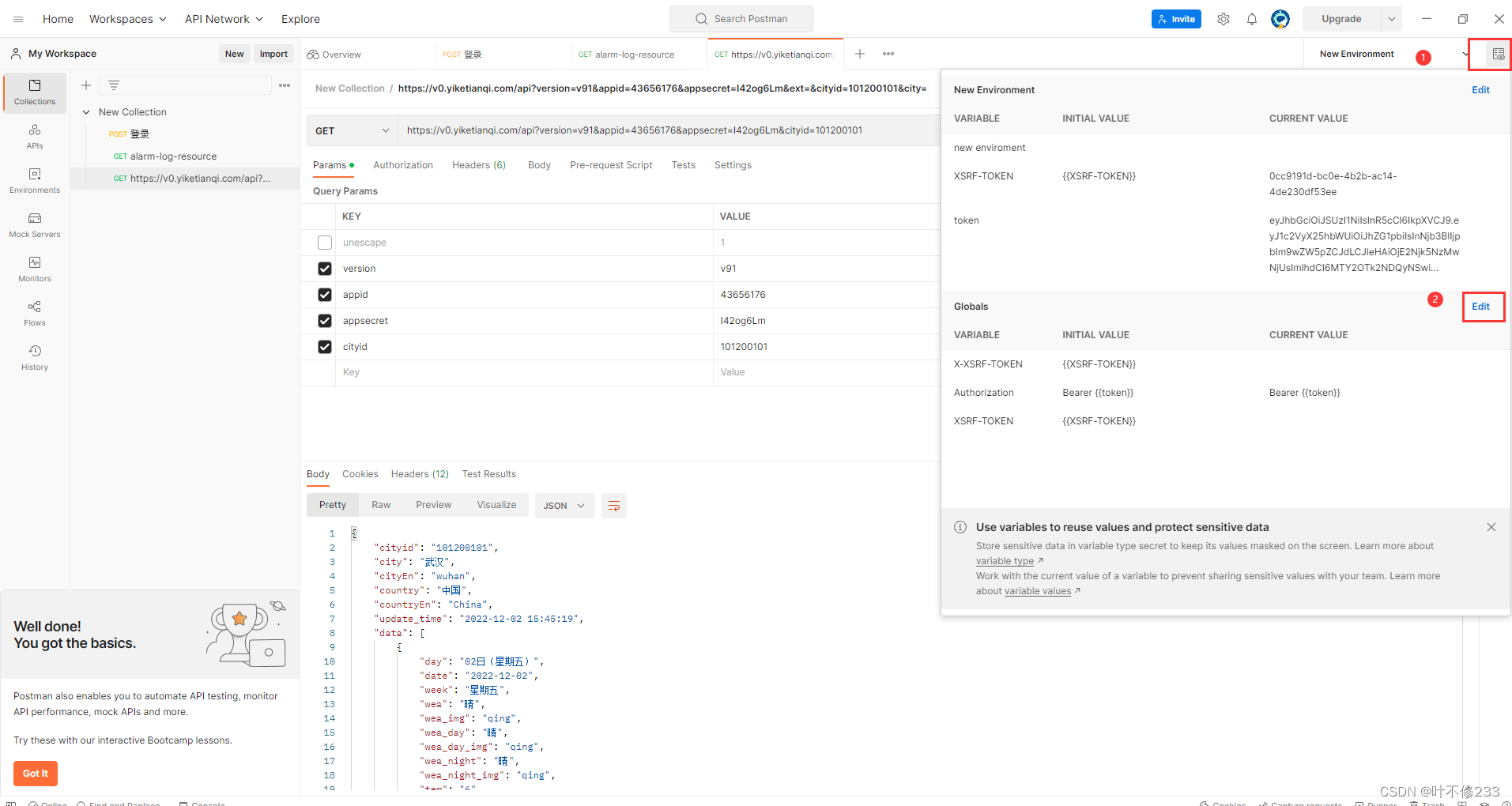Uncheck the version param checkbox

(325, 269)
